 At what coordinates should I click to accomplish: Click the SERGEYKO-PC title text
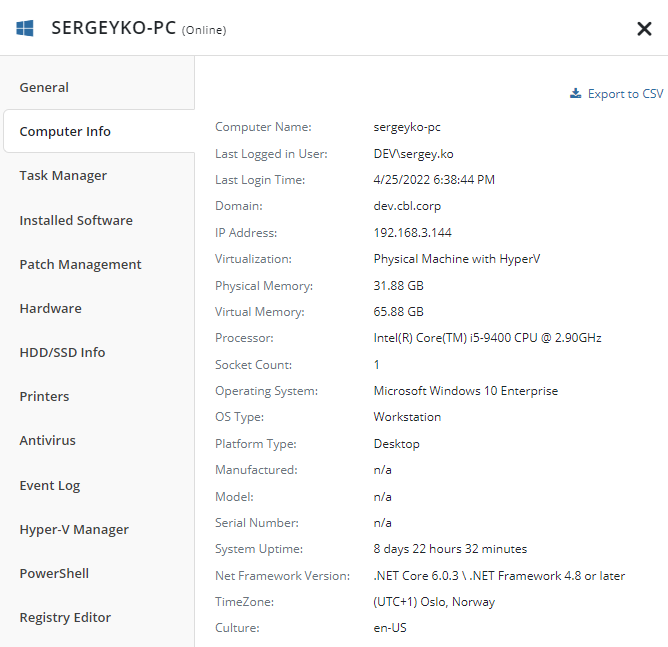(x=113, y=28)
